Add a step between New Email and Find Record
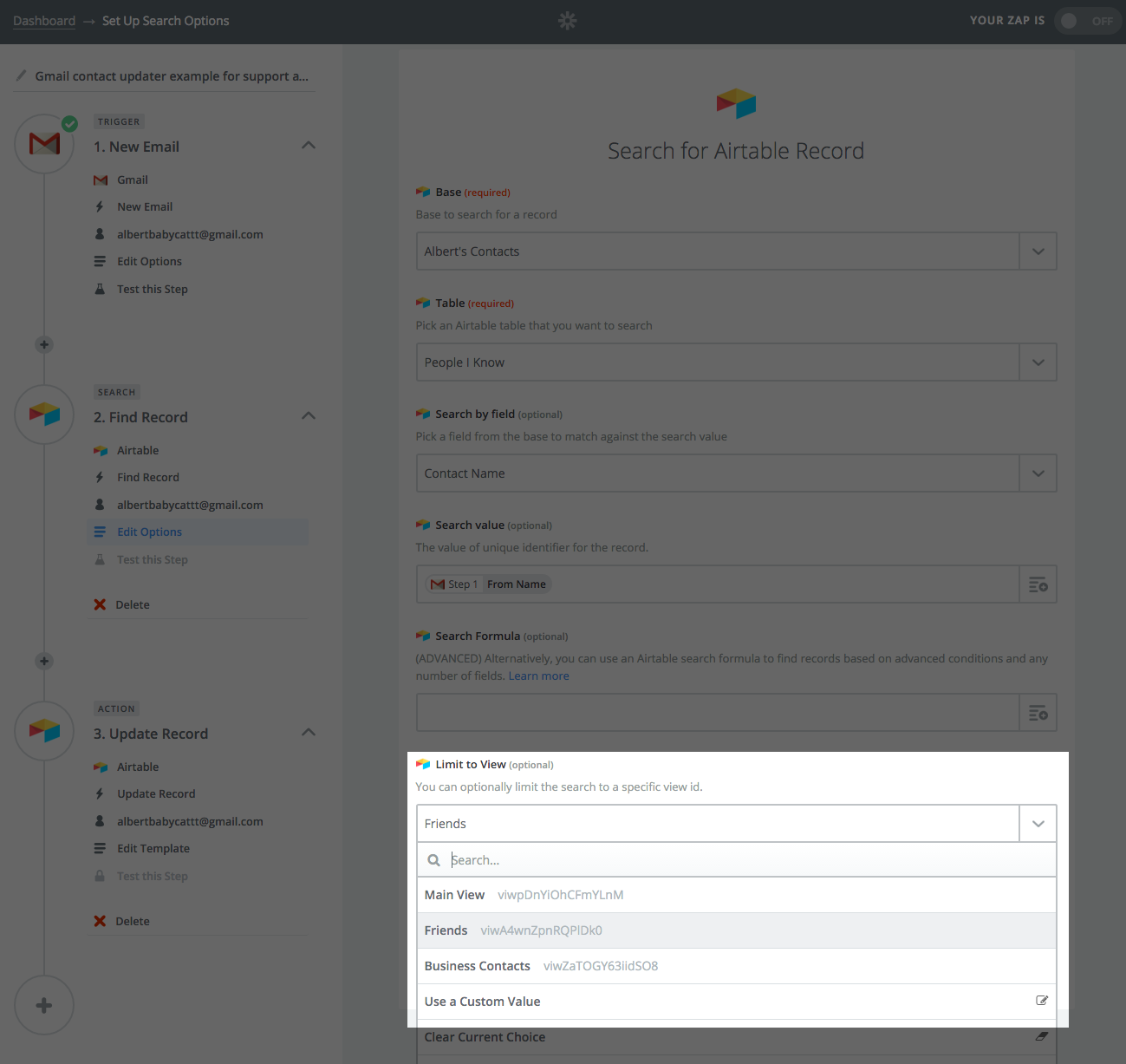The image size is (1126, 1064). tap(44, 344)
